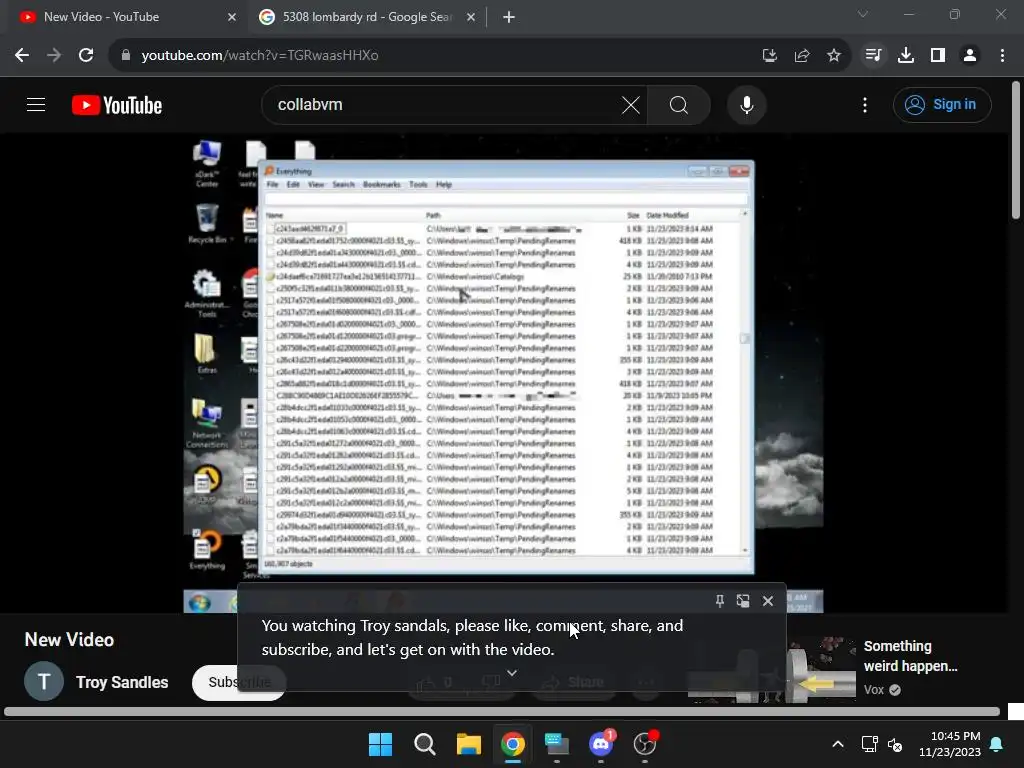This screenshot has height=768, width=1024.
Task: Close the live caption box
Action: pos(768,601)
